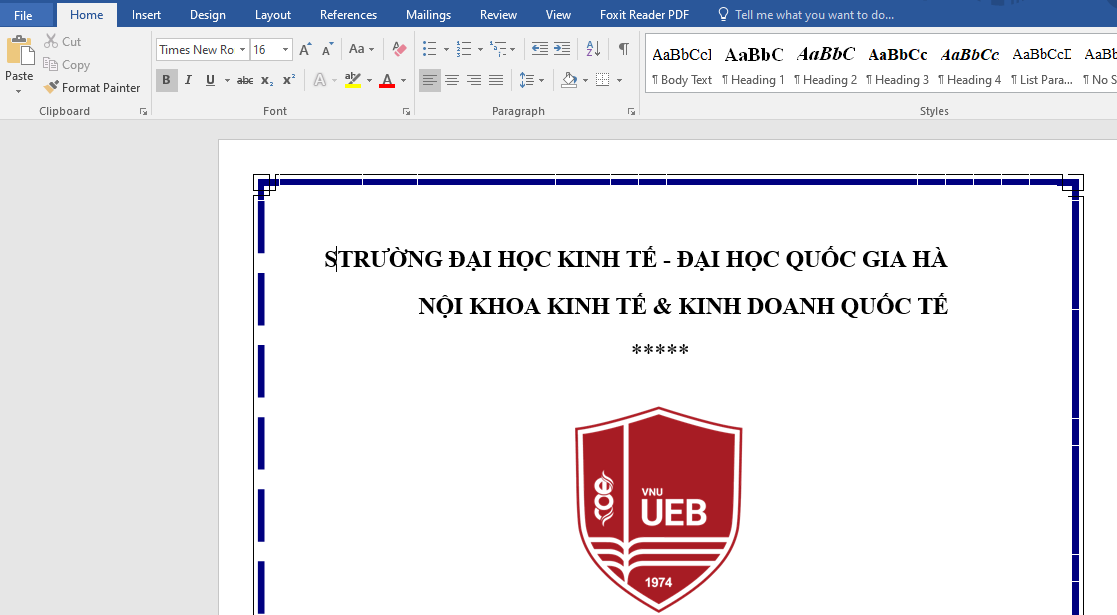Create a multilevel list
The height and width of the screenshot is (615, 1117).
pos(498,49)
